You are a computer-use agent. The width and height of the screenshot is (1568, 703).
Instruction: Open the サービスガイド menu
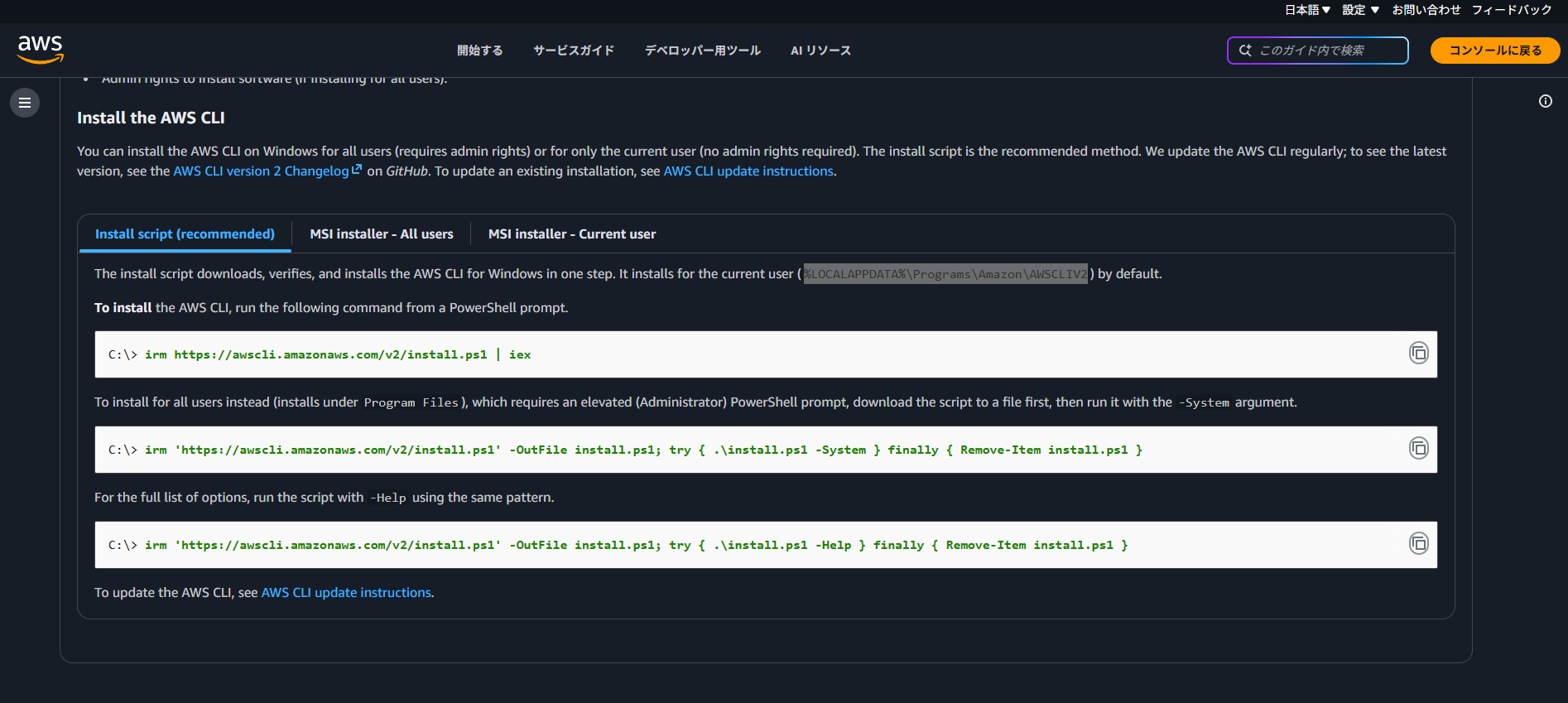pos(574,51)
